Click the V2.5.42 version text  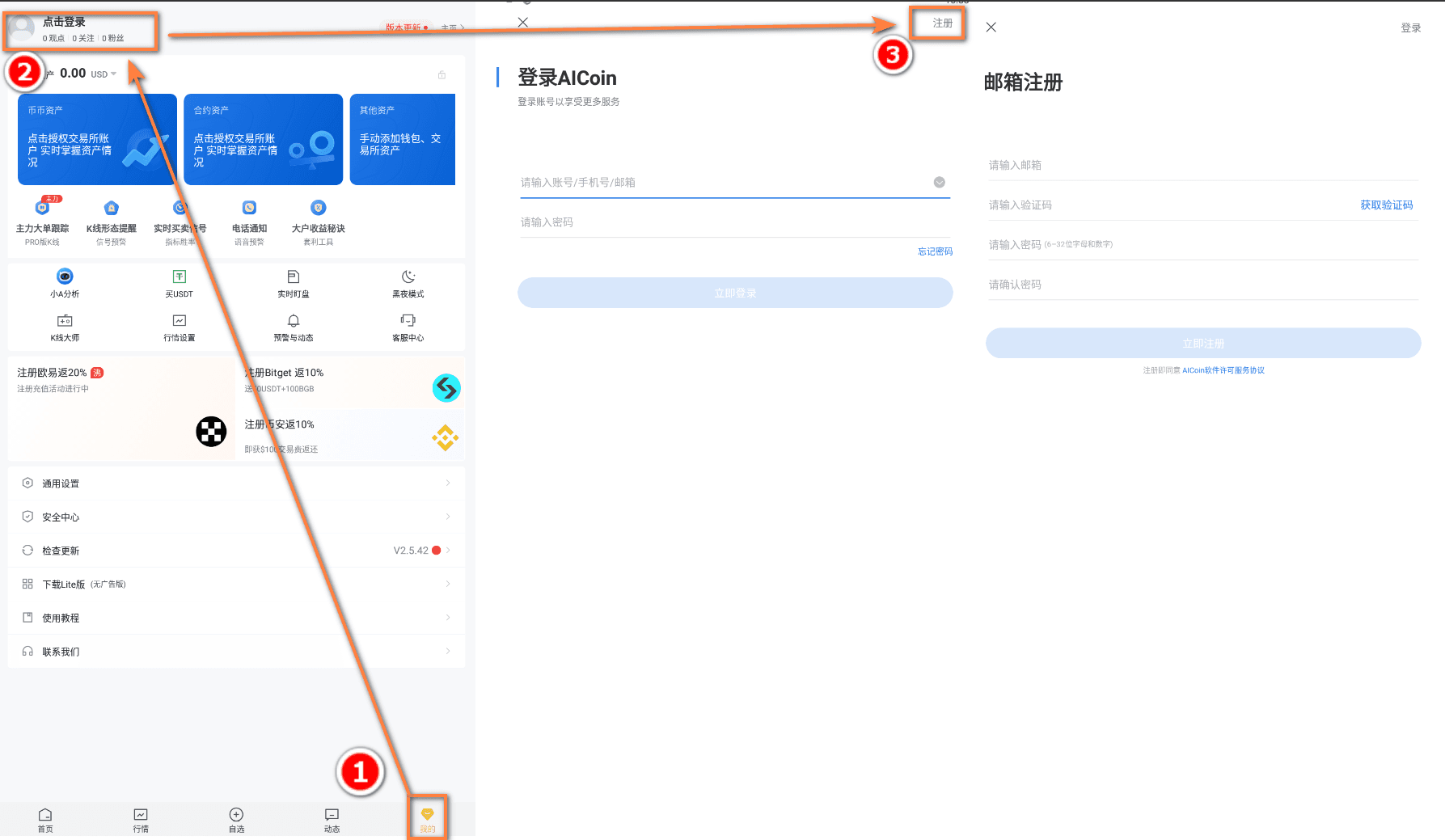coord(411,551)
